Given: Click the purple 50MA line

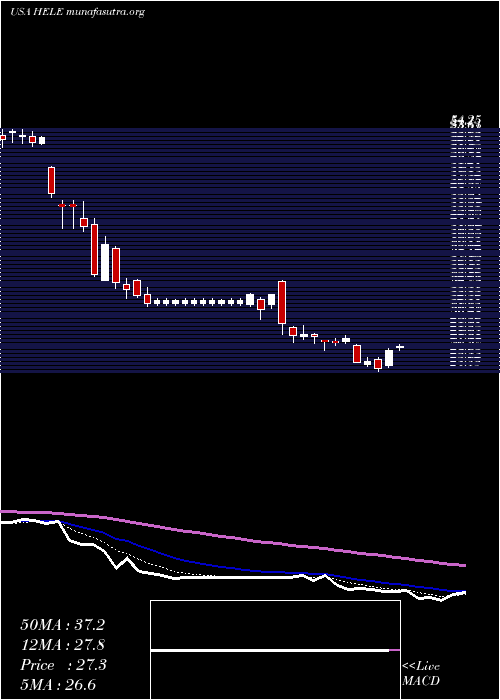Looking at the screenshot, I should pos(232,537).
